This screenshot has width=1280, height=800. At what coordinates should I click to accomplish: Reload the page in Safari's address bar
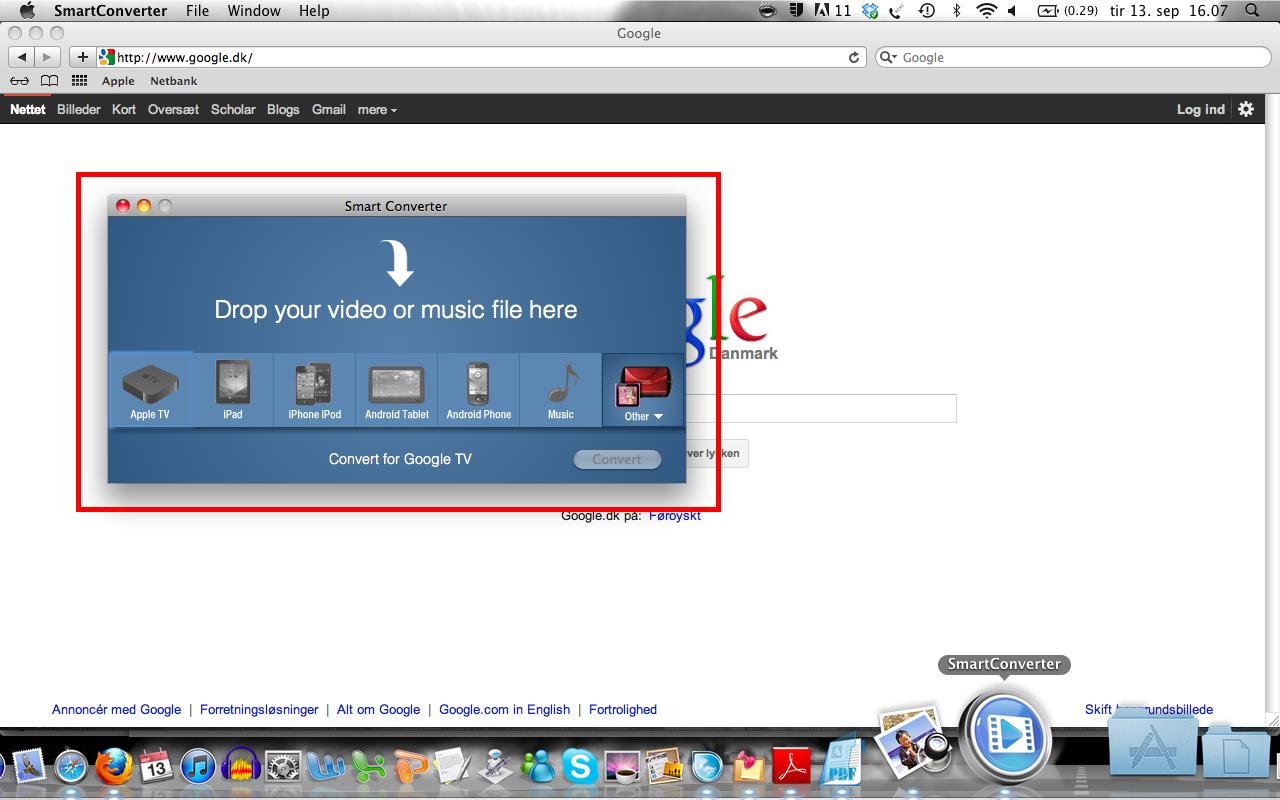(854, 57)
